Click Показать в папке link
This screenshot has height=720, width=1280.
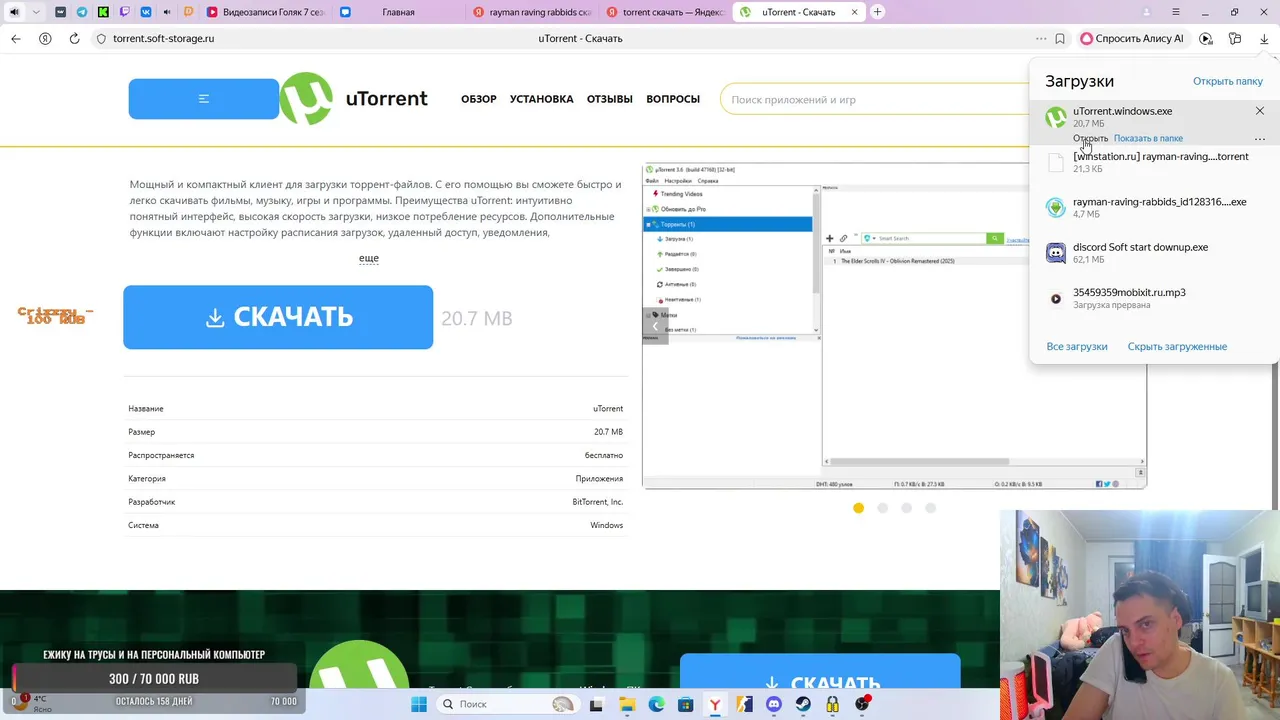tap(1148, 138)
